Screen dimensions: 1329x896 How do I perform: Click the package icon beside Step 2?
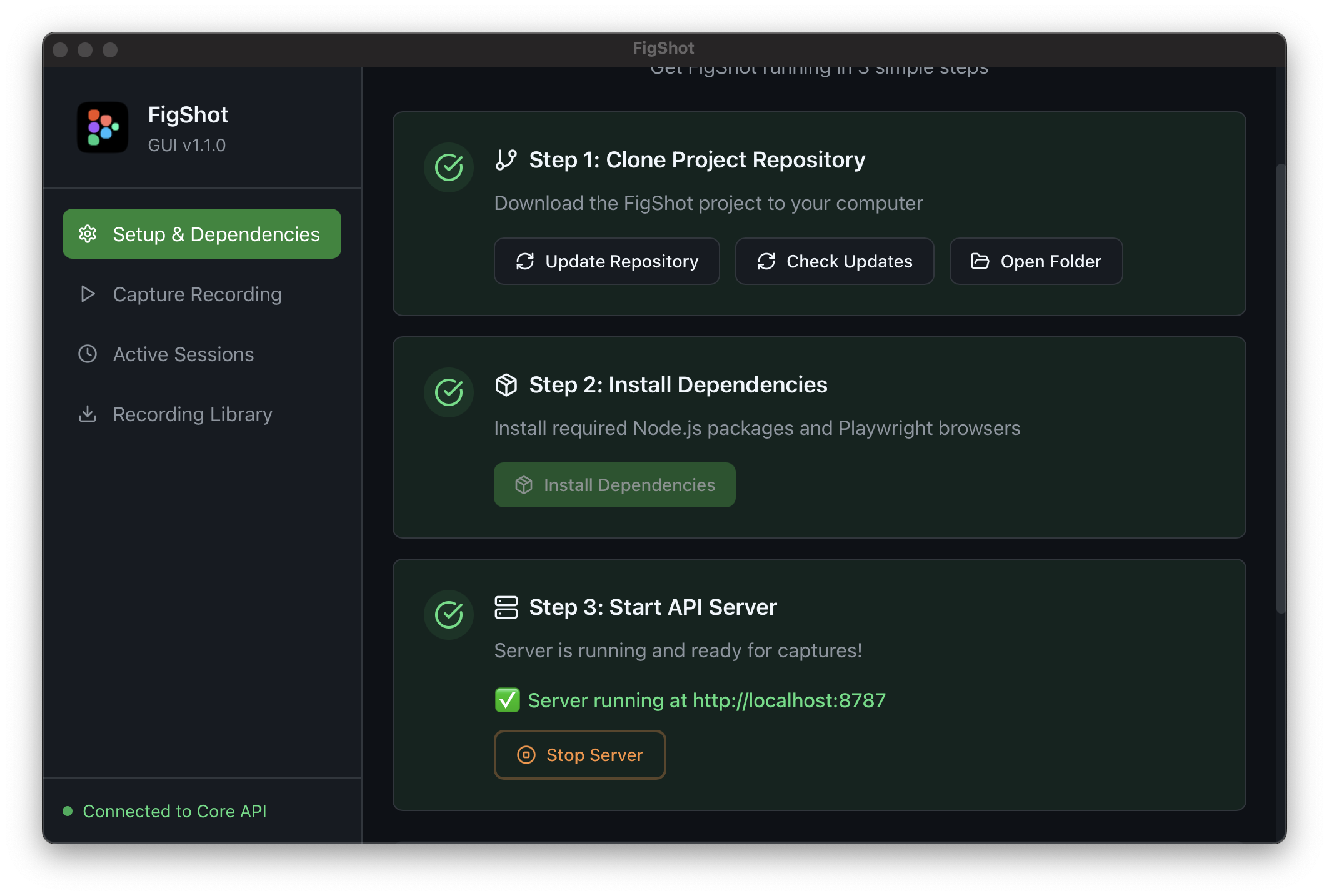[x=507, y=385]
